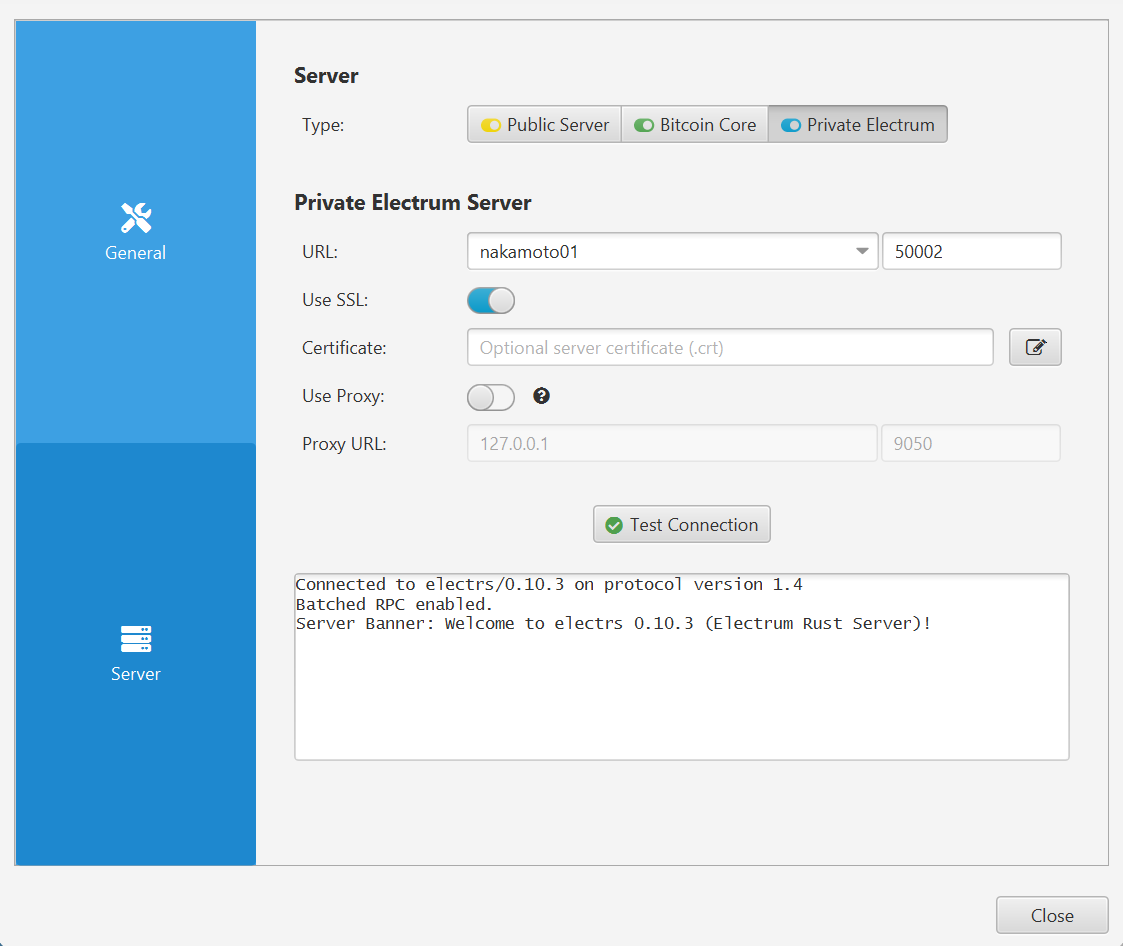This screenshot has height=946, width=1123.
Task: Expand the URL host dropdown arrow
Action: [x=862, y=252]
